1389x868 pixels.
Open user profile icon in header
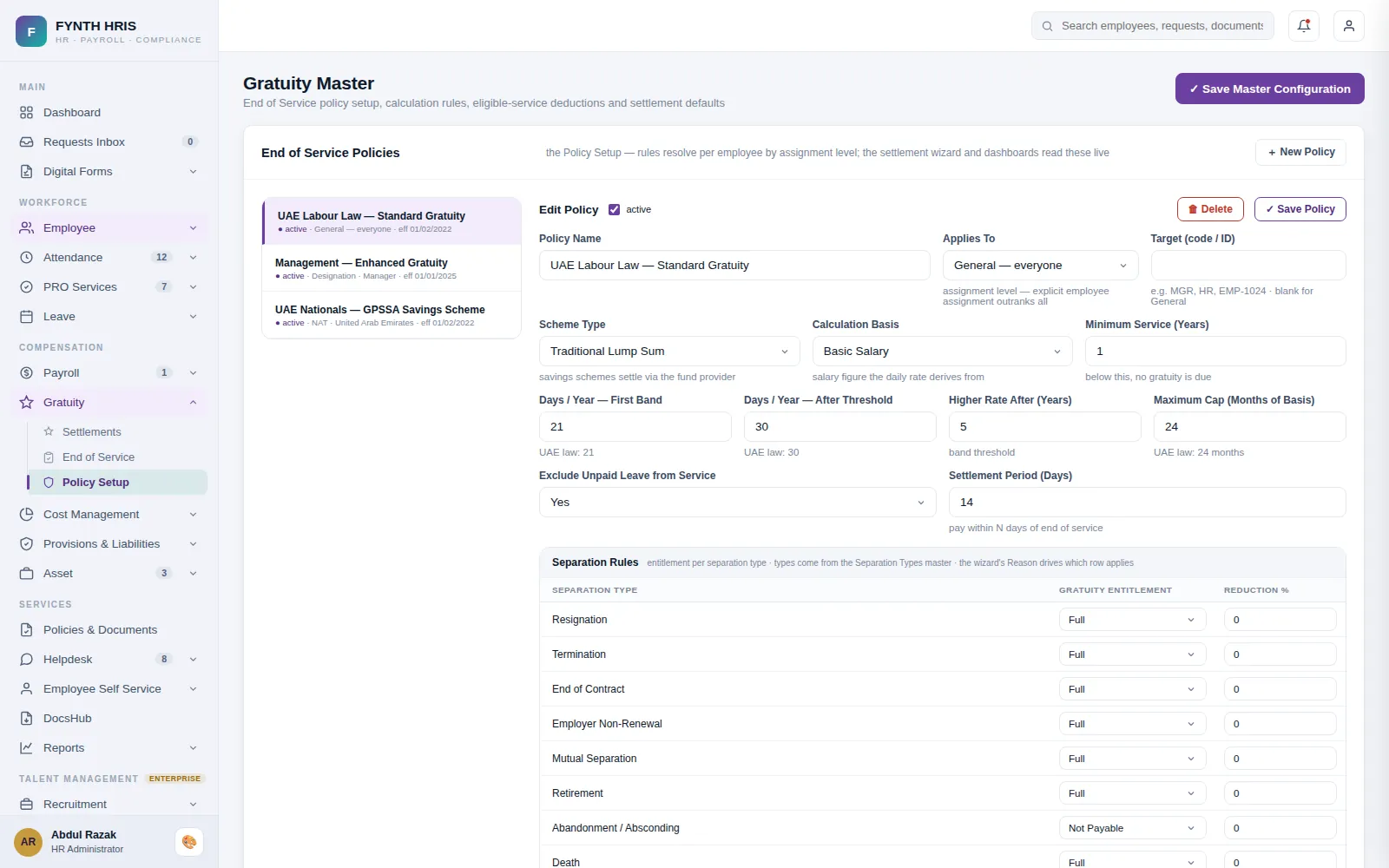pyautogui.click(x=1349, y=26)
